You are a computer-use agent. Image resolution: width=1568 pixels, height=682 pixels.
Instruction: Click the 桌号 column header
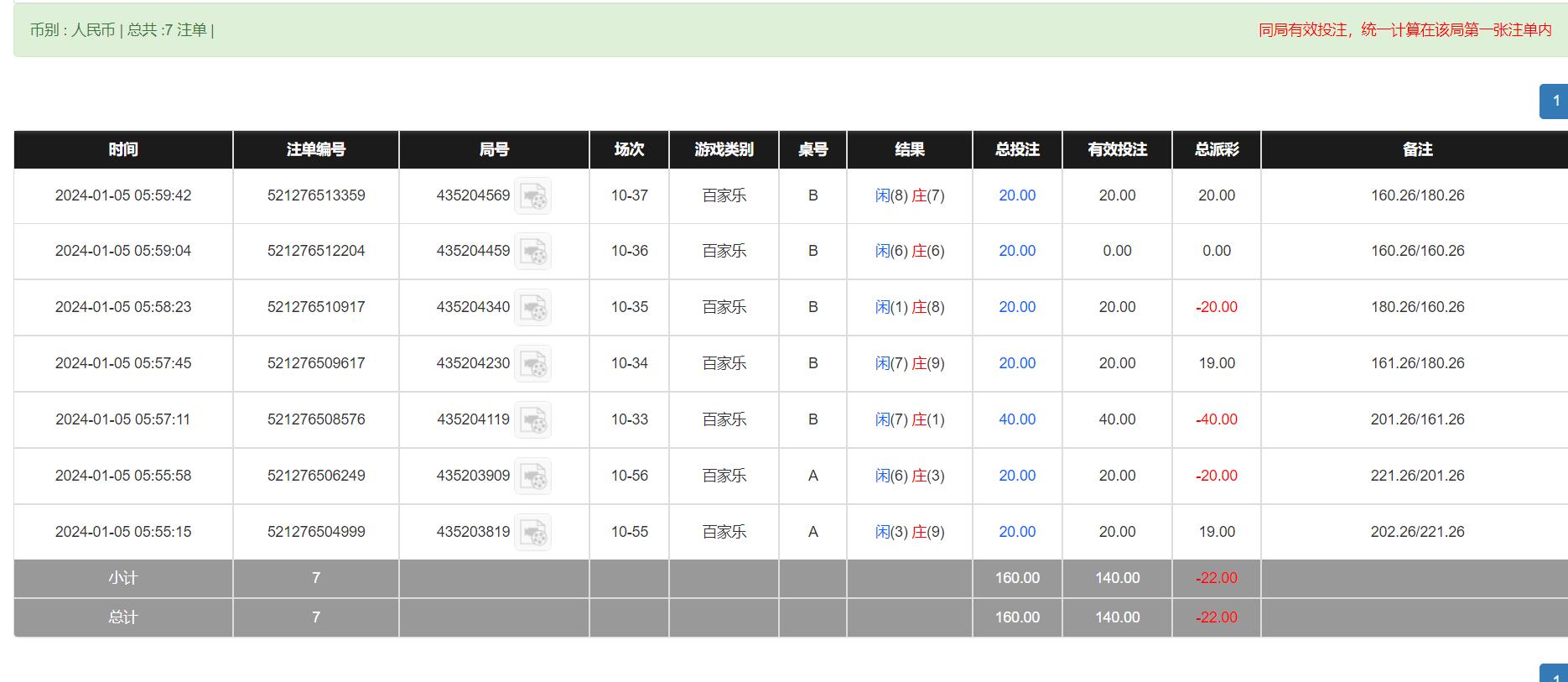click(813, 149)
